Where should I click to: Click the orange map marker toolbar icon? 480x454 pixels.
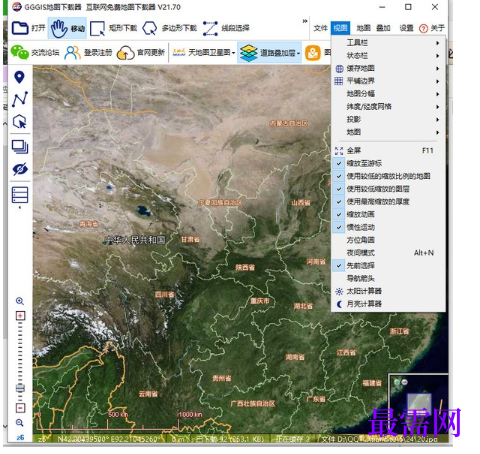(x=312, y=53)
